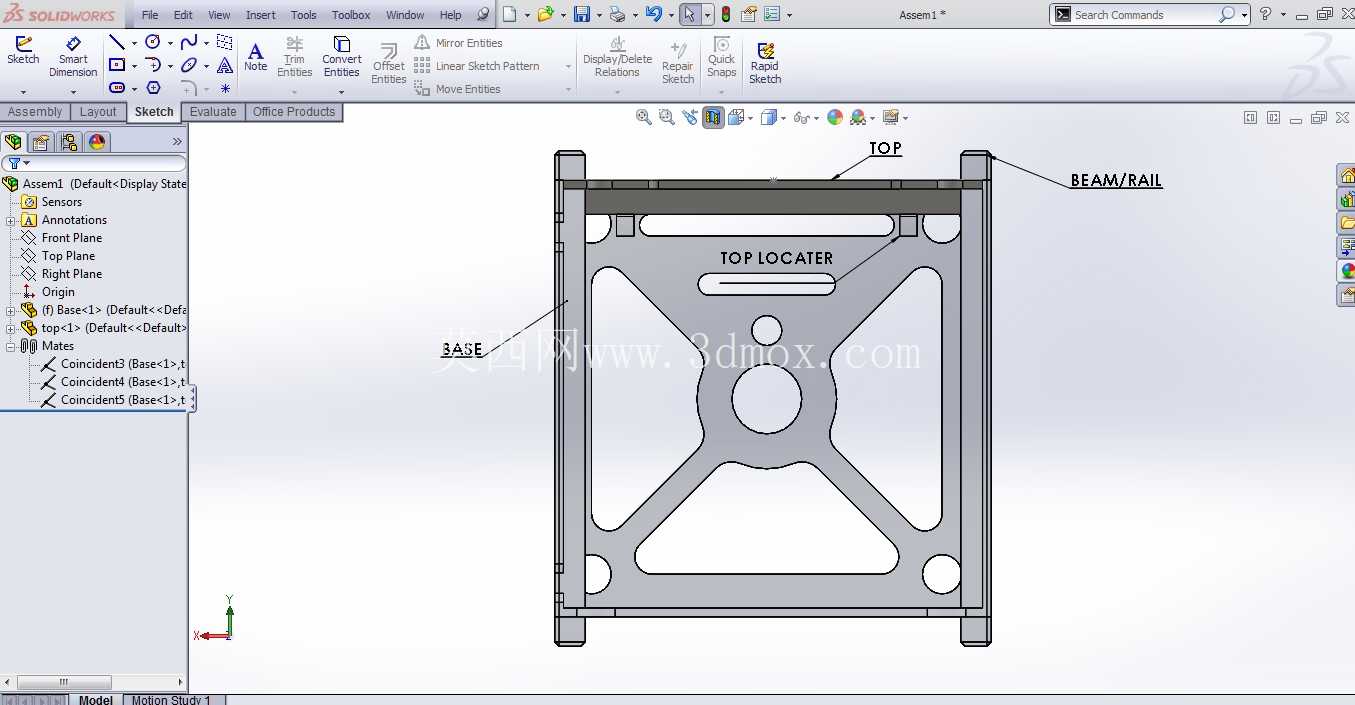Image resolution: width=1355 pixels, height=705 pixels.
Task: Open the ConfigurationManager tab icon
Action: (x=68, y=142)
